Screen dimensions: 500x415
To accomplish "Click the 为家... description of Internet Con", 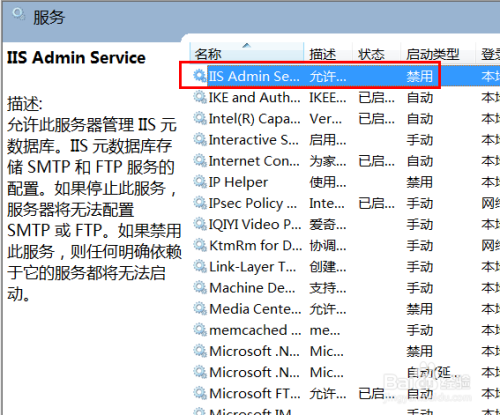I will [328, 161].
